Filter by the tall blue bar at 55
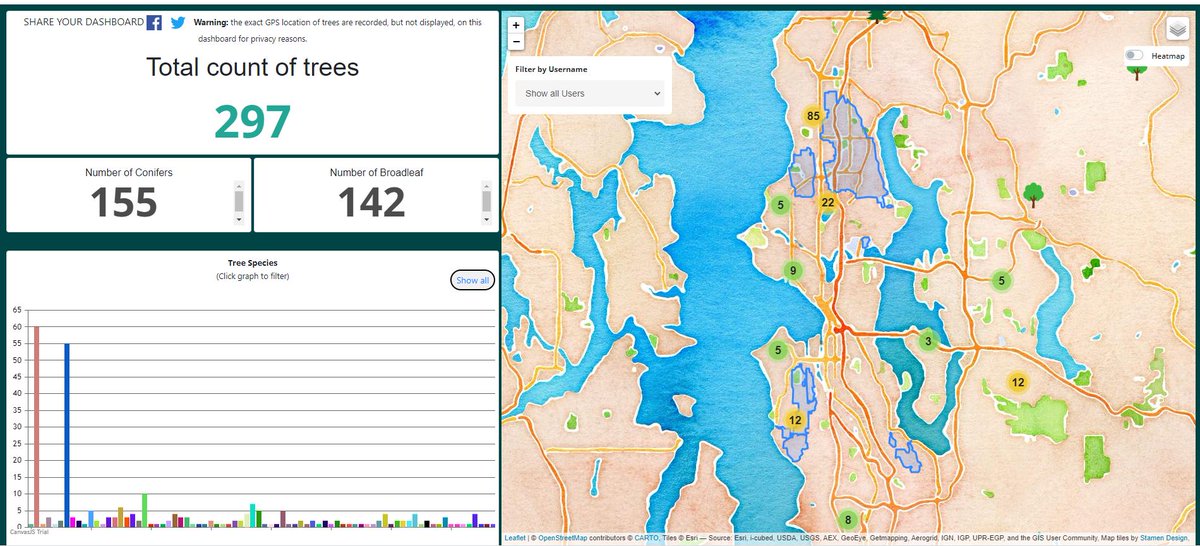 click(67, 435)
